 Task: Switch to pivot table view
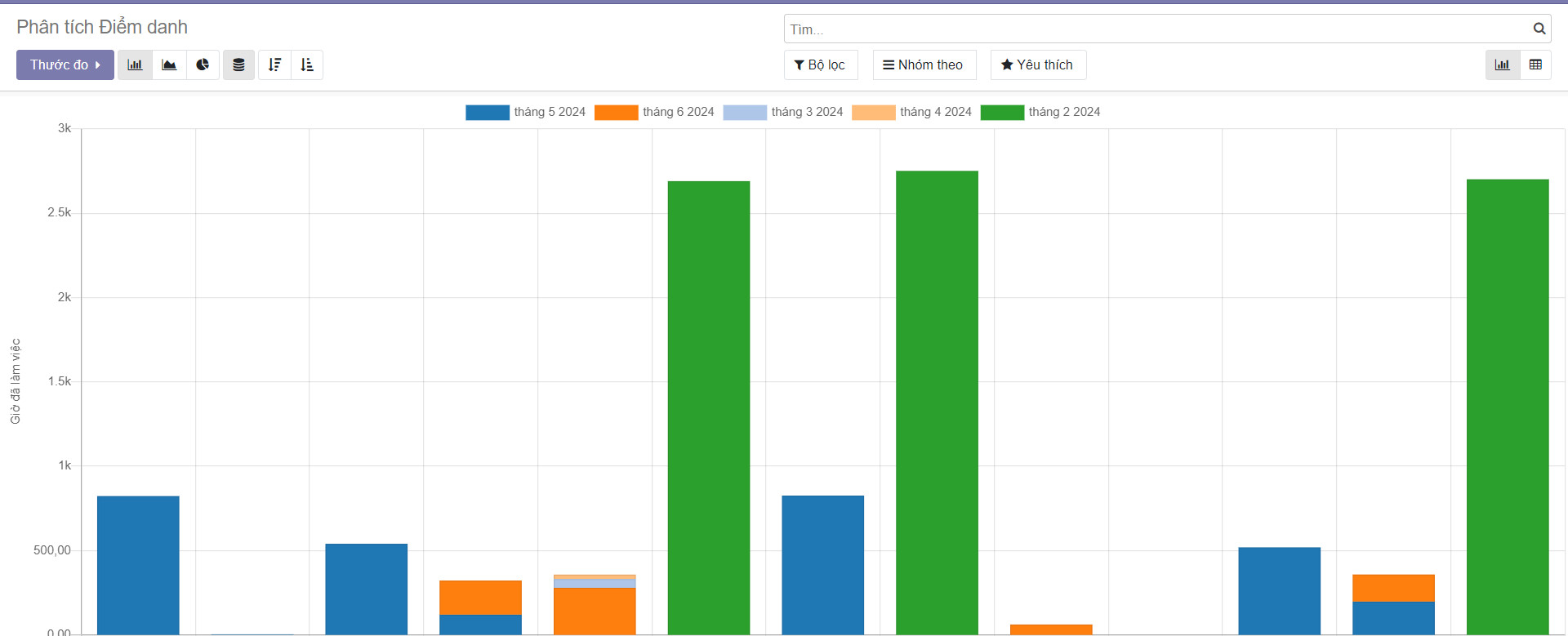coord(1535,65)
